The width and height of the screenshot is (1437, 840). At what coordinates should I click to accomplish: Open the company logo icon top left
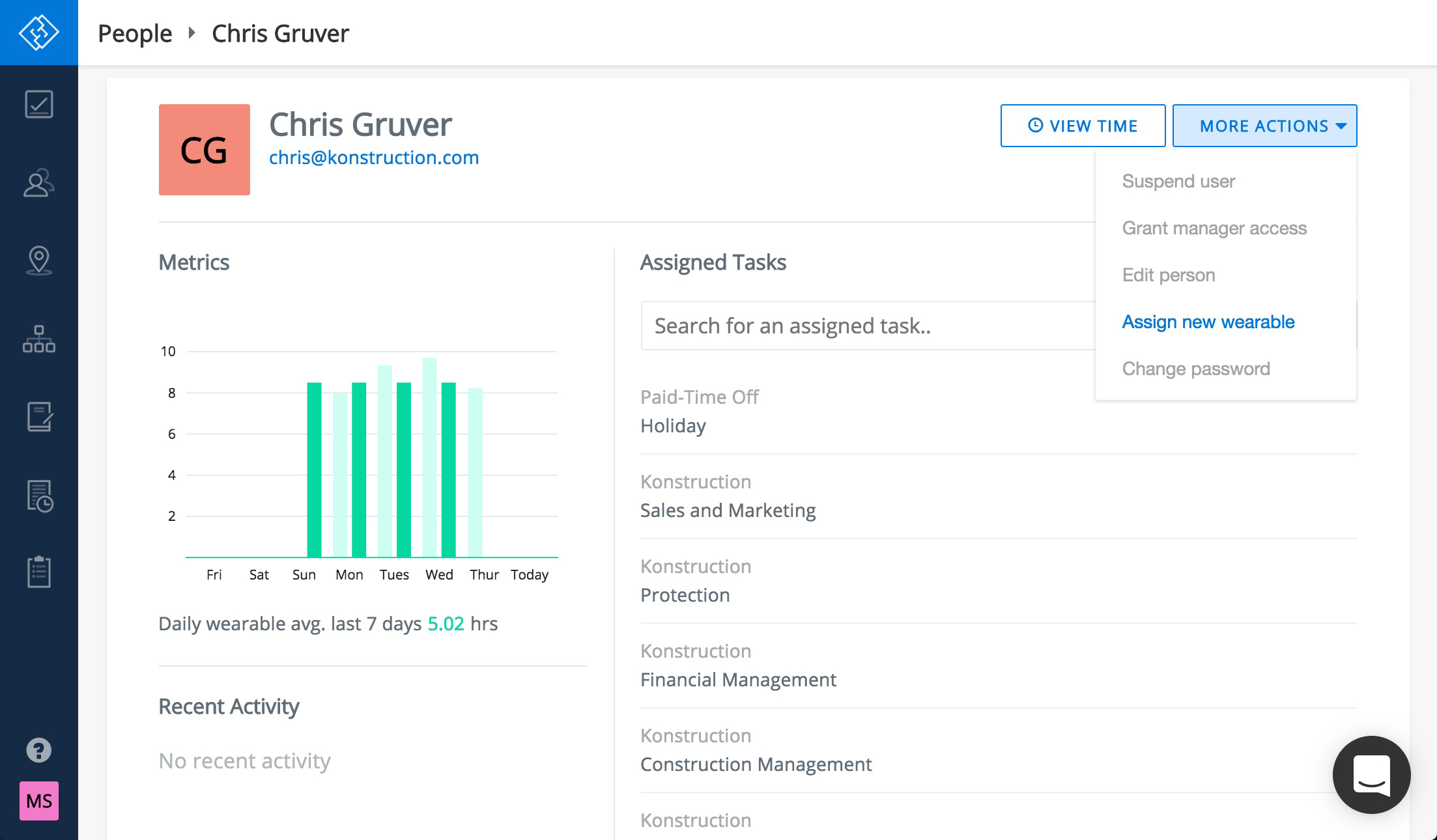[39, 32]
